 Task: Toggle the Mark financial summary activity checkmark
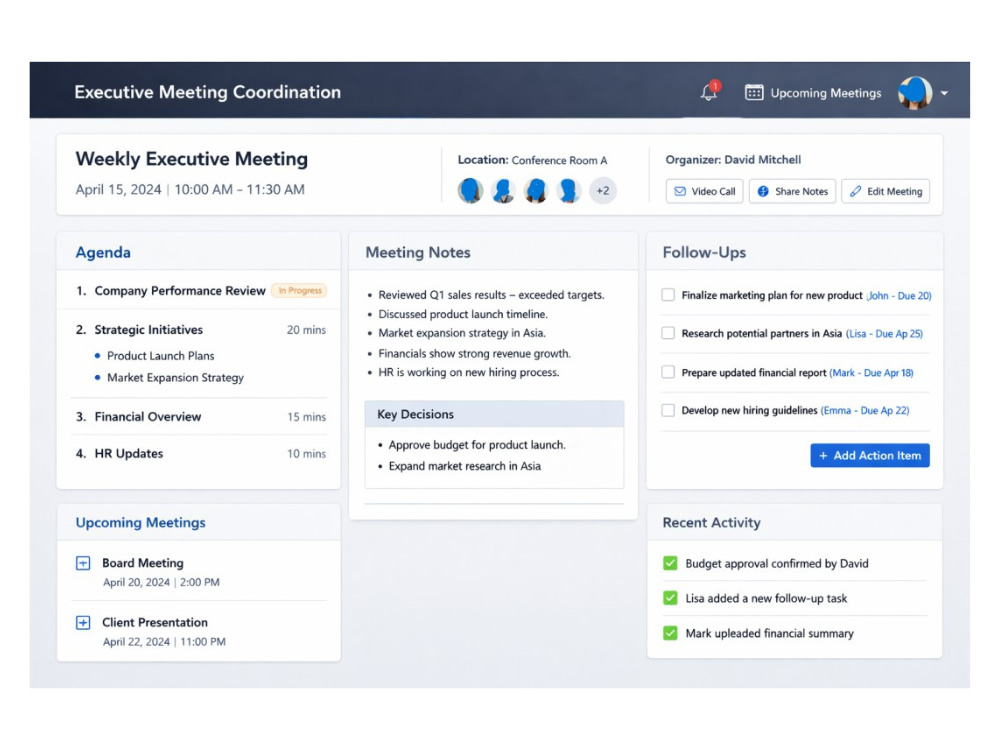(x=670, y=633)
